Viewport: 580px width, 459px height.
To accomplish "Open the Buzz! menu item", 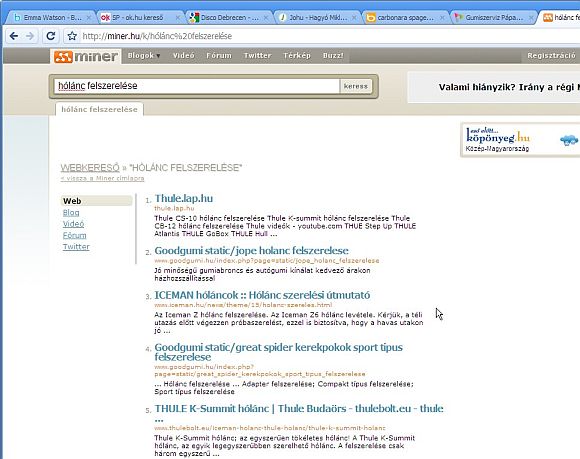I will tap(333, 55).
